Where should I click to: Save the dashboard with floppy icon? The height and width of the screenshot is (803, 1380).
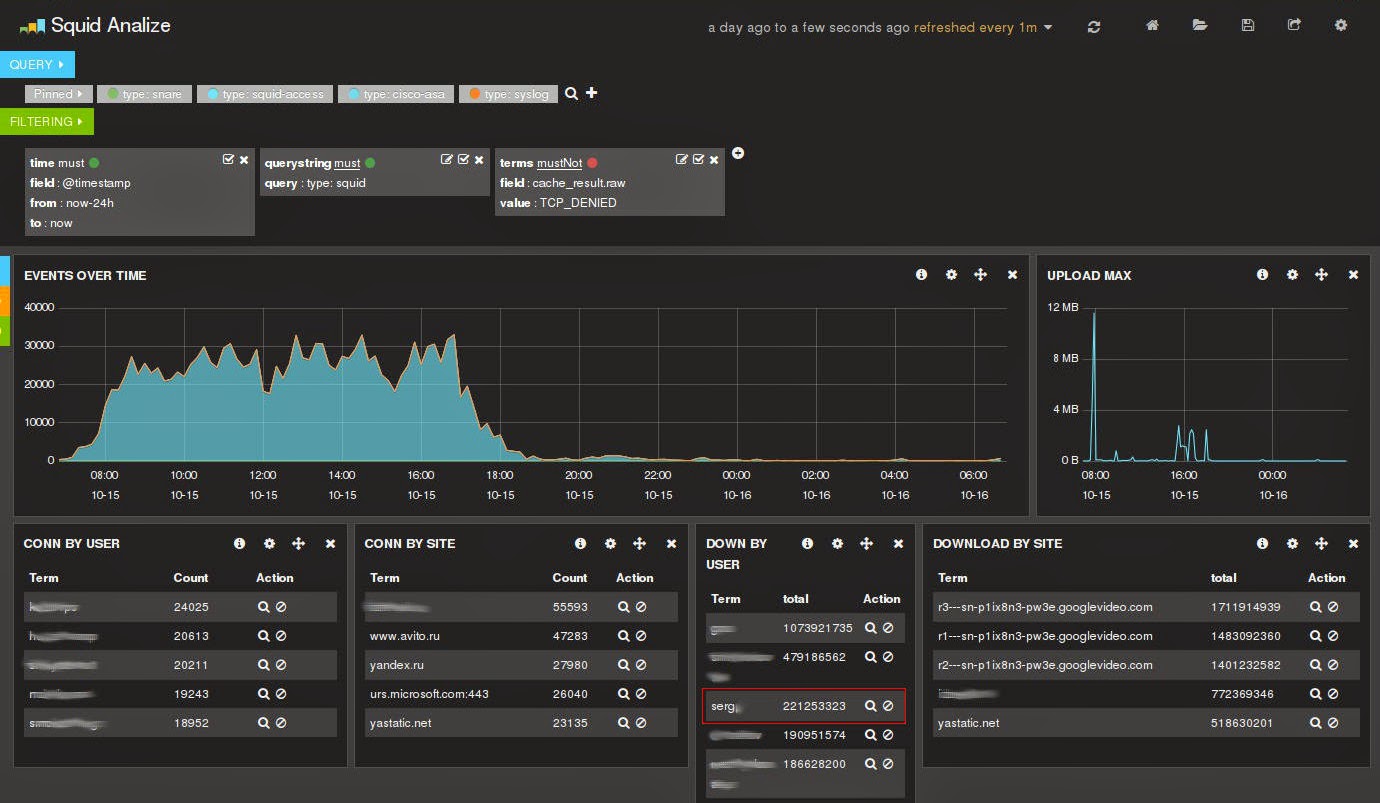pos(1248,26)
